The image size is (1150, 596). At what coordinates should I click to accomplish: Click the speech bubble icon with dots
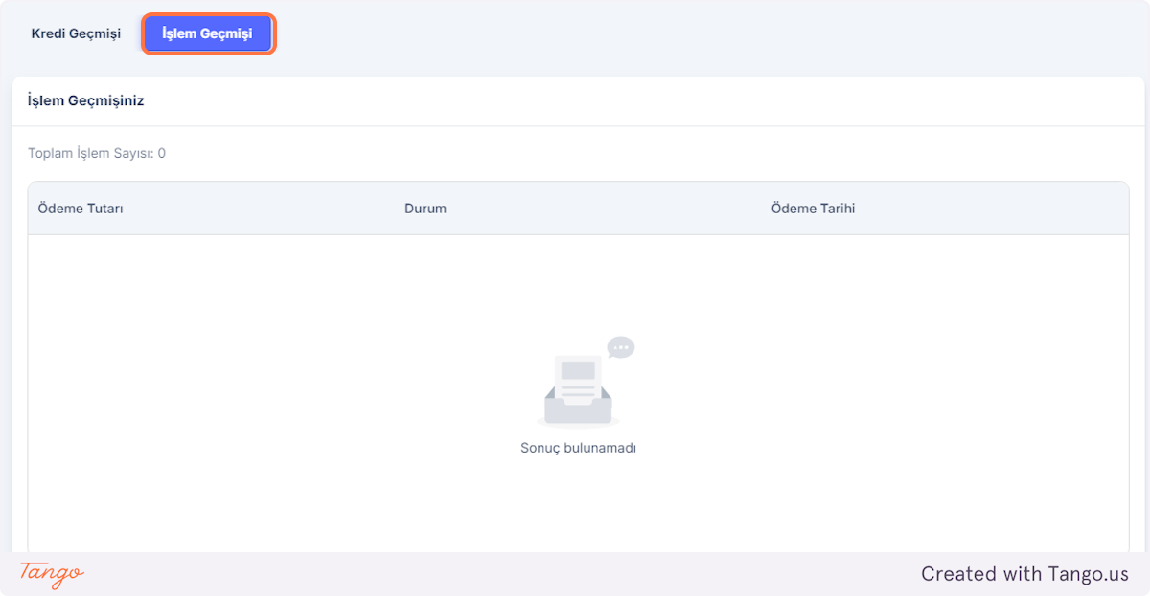pos(621,348)
